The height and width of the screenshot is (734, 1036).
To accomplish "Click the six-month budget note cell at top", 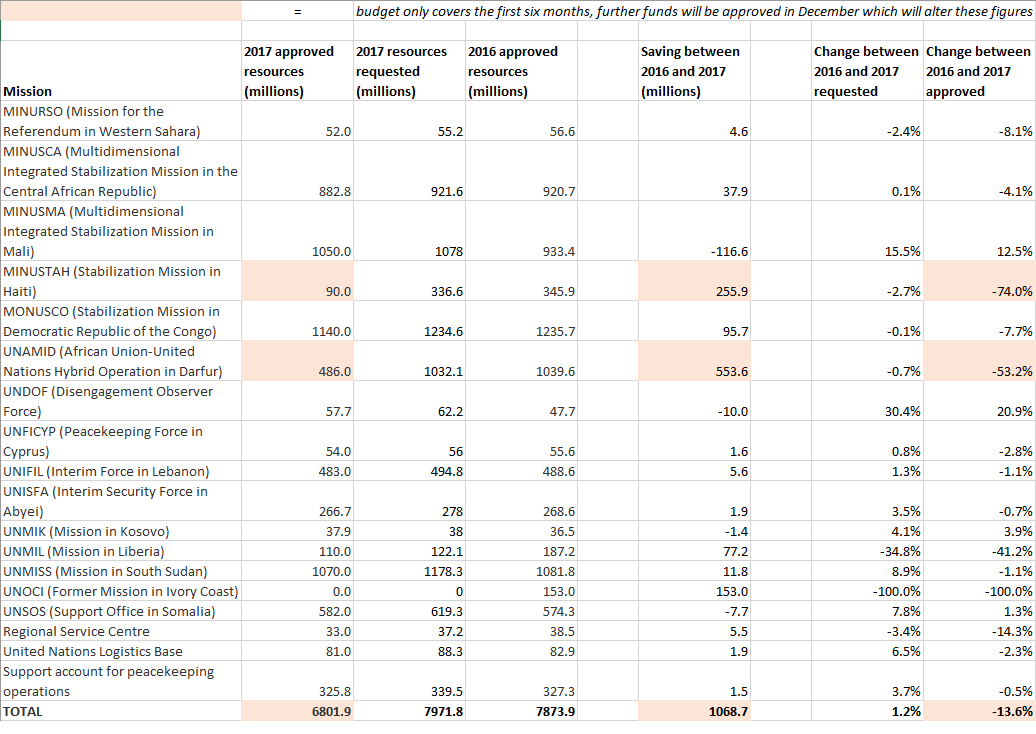I will (694, 11).
